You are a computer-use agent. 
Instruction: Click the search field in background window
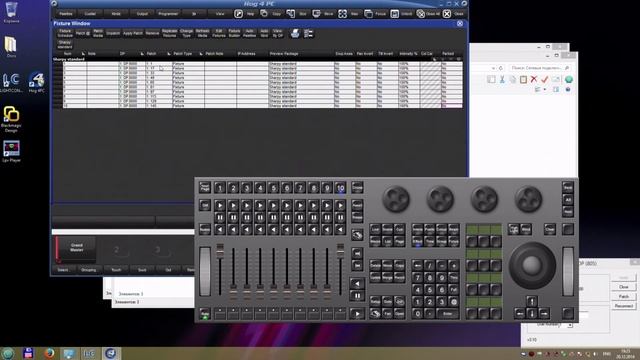[x=540, y=68]
